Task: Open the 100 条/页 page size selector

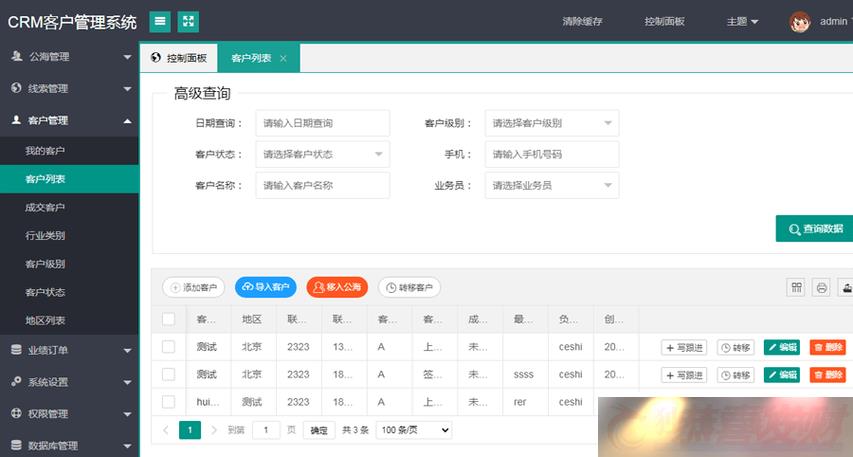Action: pos(414,430)
